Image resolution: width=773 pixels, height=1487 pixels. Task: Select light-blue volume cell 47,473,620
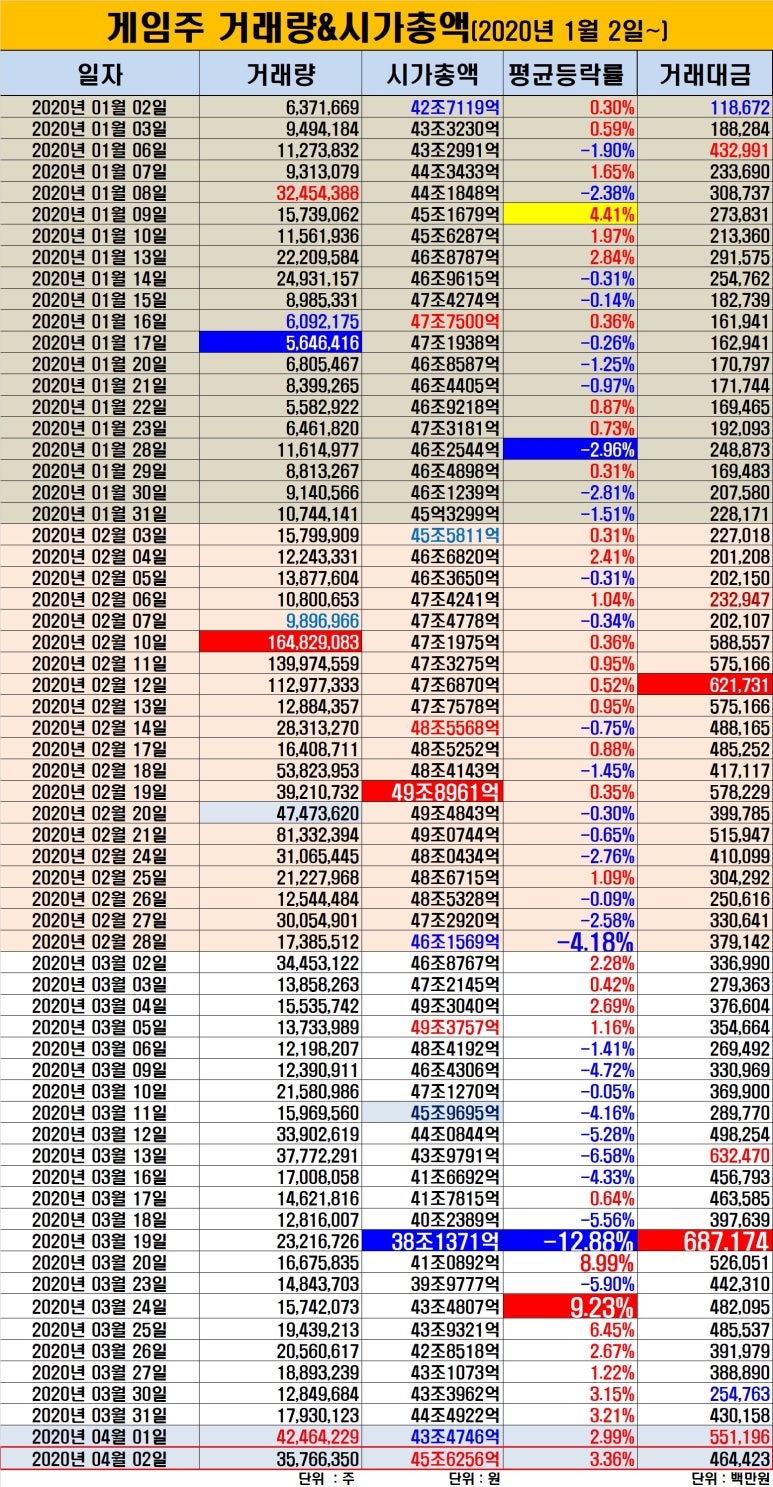pyautogui.click(x=281, y=813)
